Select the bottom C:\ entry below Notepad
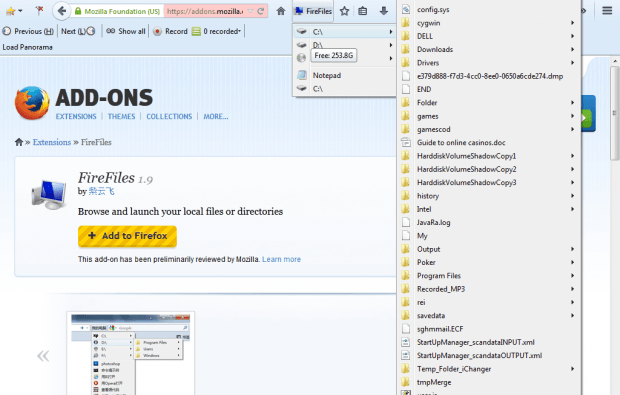 pyautogui.click(x=345, y=89)
